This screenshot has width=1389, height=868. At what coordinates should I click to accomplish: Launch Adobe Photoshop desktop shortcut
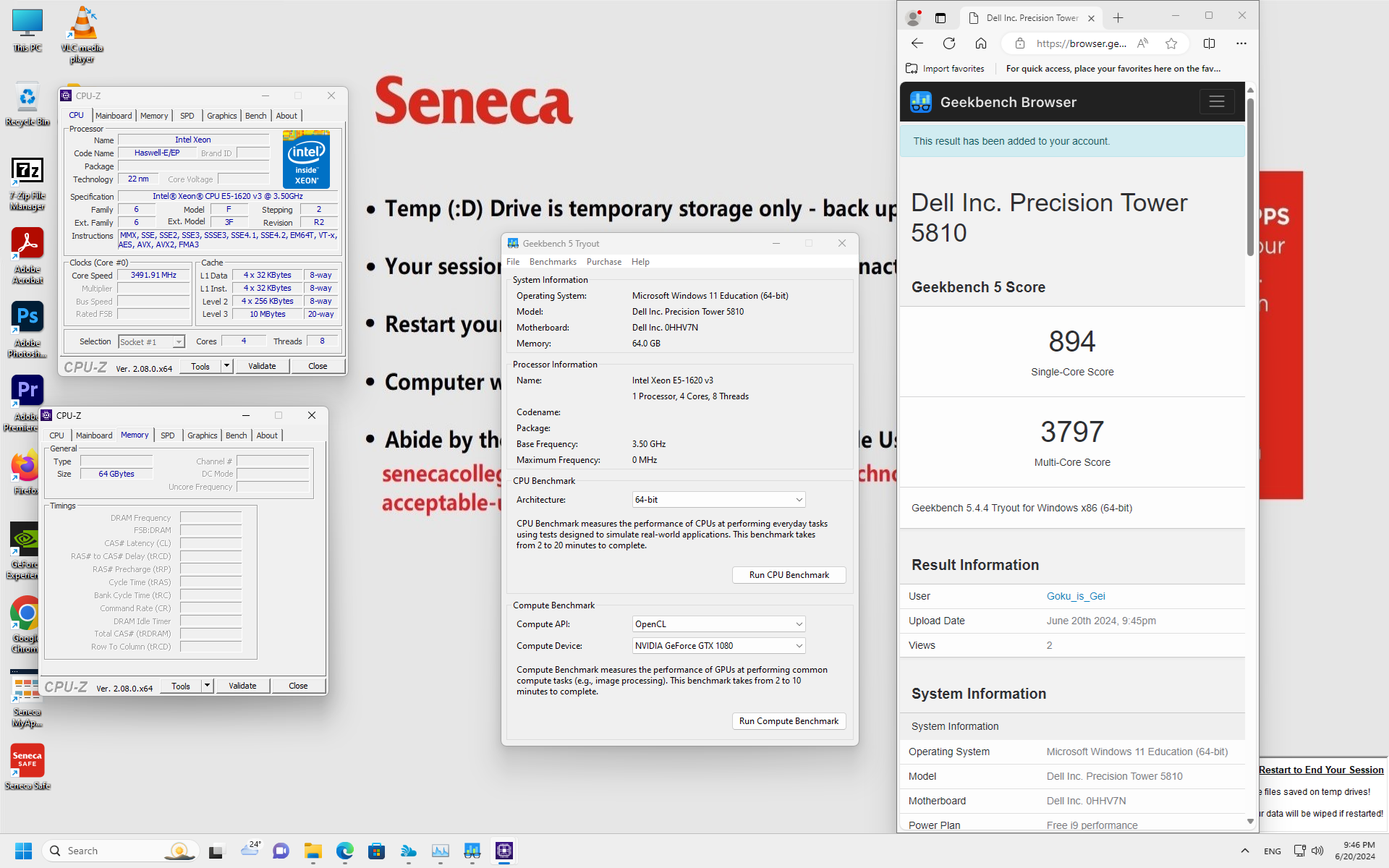pos(27,330)
